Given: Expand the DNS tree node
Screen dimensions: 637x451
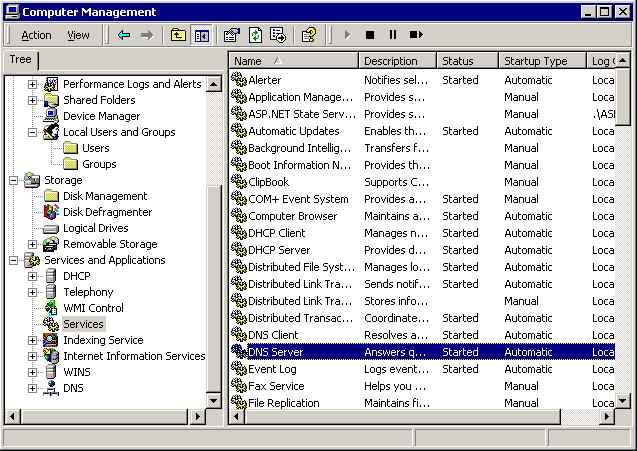Looking at the screenshot, I should pos(32,388).
